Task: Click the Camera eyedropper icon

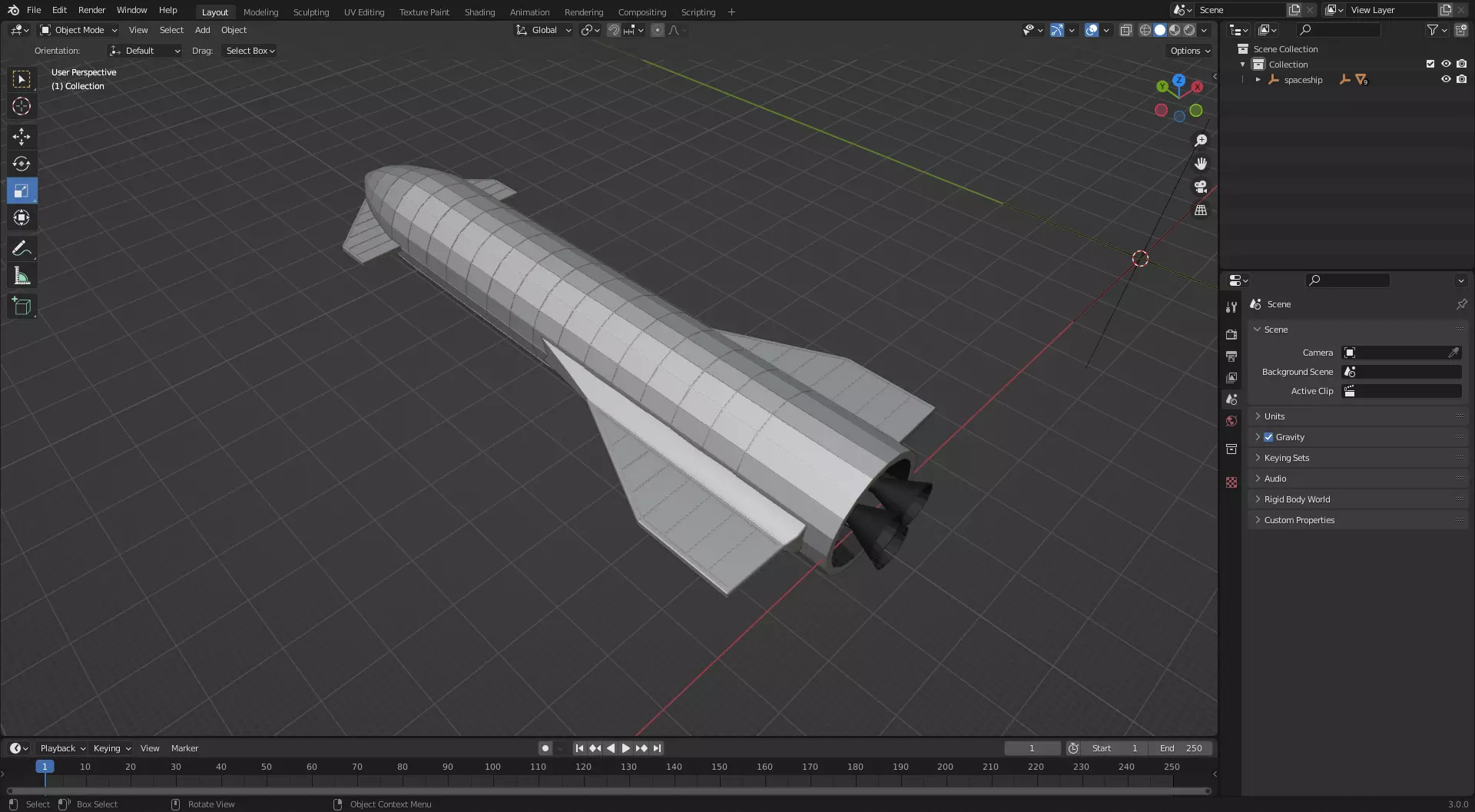Action: 1453,353
